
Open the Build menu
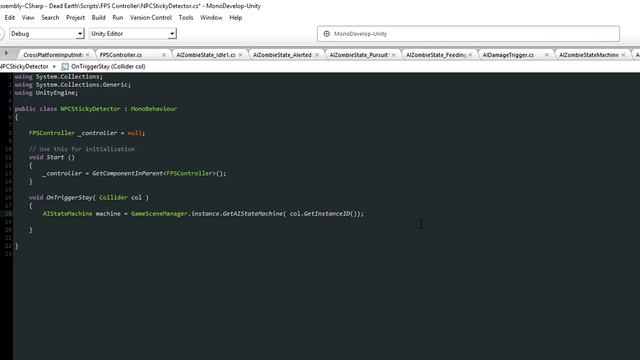click(98, 18)
